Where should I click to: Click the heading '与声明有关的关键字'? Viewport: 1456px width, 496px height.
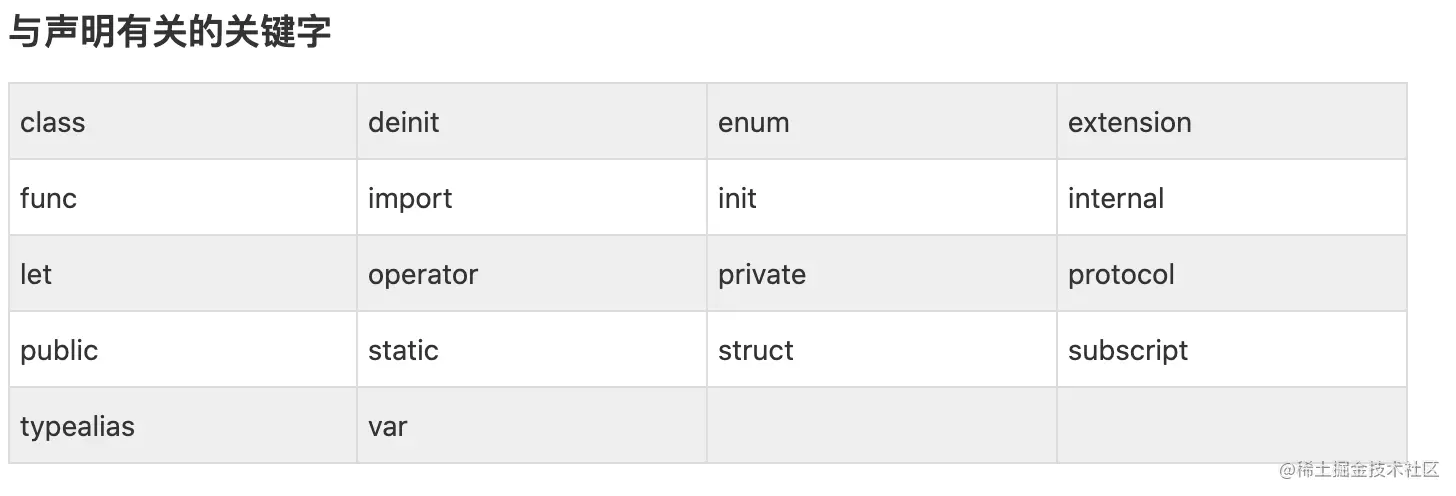point(170,33)
